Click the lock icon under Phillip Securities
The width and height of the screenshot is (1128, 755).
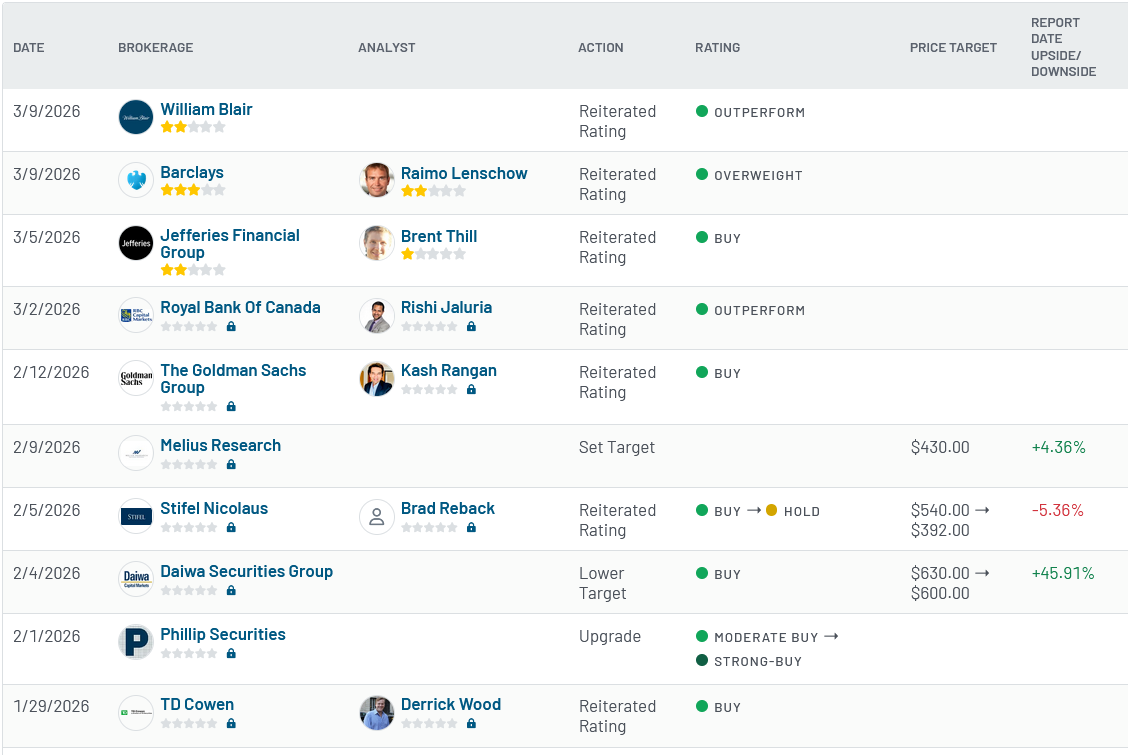[x=231, y=654]
